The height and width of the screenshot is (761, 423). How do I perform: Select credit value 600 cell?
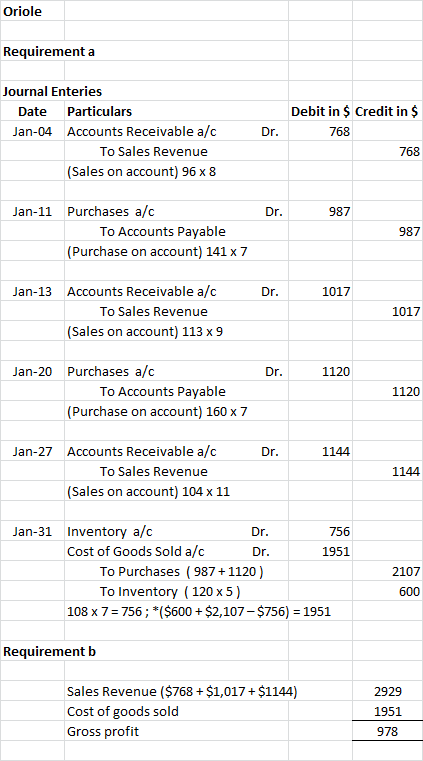[387, 592]
